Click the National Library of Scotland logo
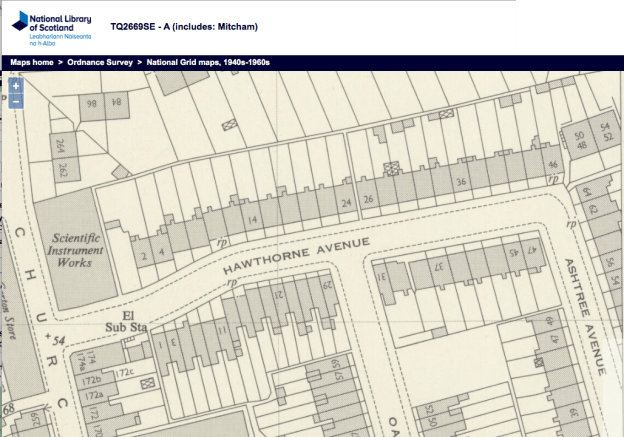The image size is (624, 437). coord(51,28)
